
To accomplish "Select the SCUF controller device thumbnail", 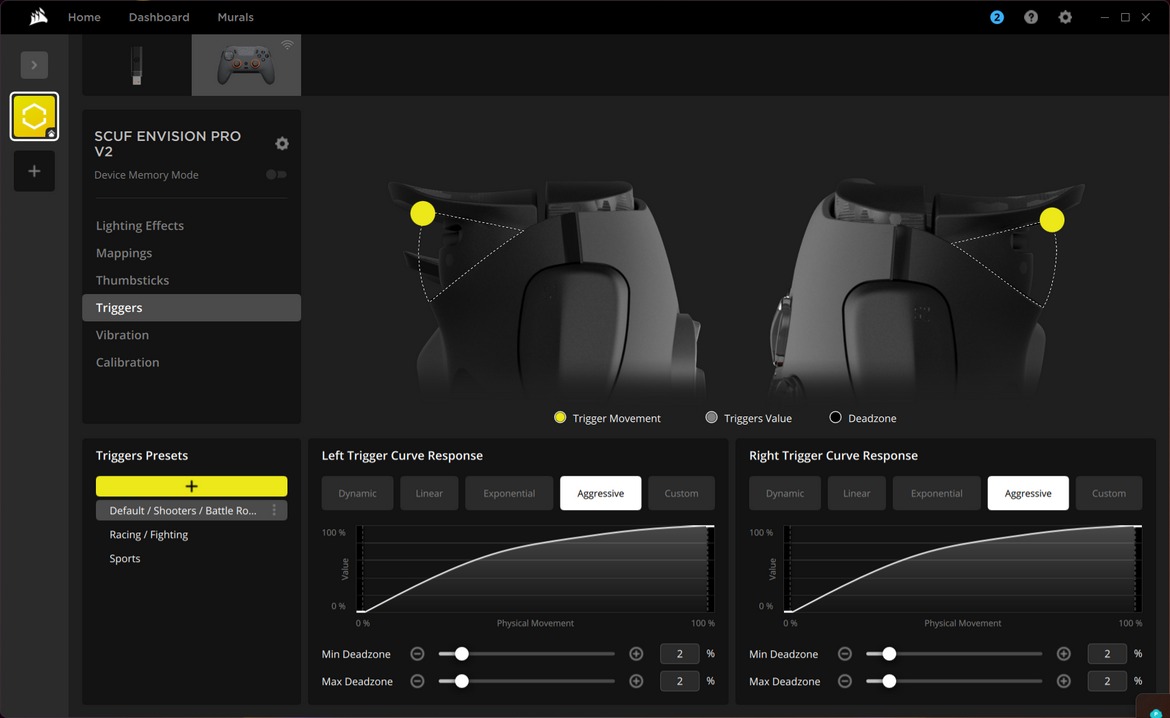I will click(x=246, y=65).
